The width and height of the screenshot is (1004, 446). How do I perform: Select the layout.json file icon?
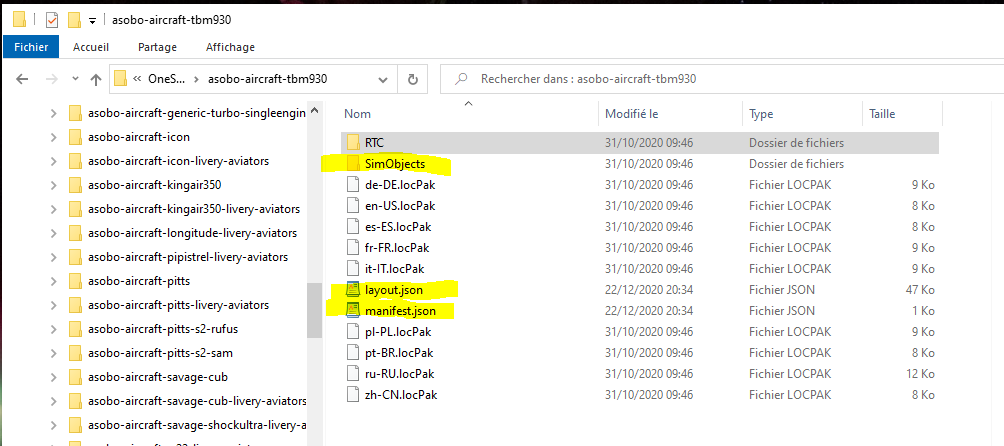click(x=353, y=289)
